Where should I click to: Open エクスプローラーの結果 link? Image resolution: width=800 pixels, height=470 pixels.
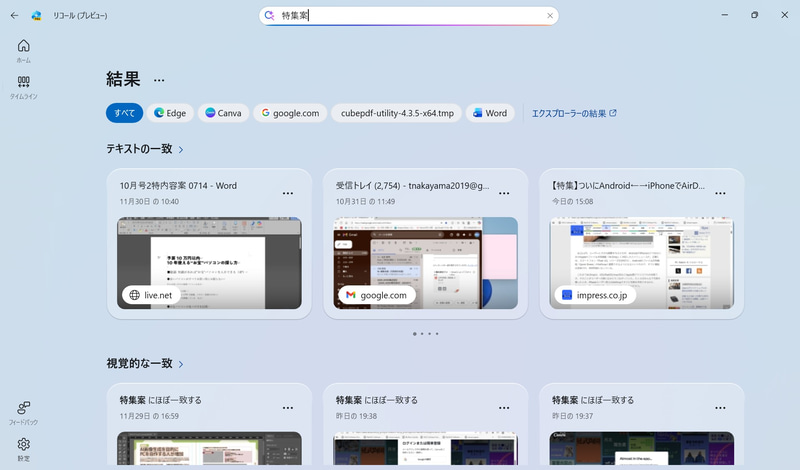574,113
